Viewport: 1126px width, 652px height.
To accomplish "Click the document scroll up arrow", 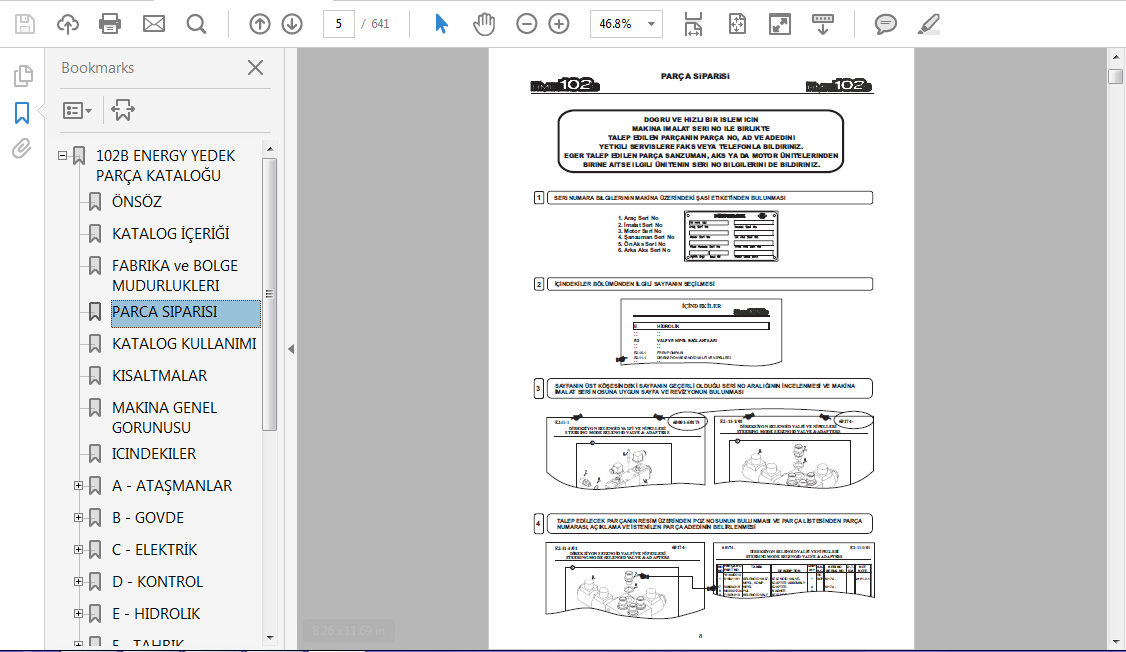I will (x=1115, y=57).
